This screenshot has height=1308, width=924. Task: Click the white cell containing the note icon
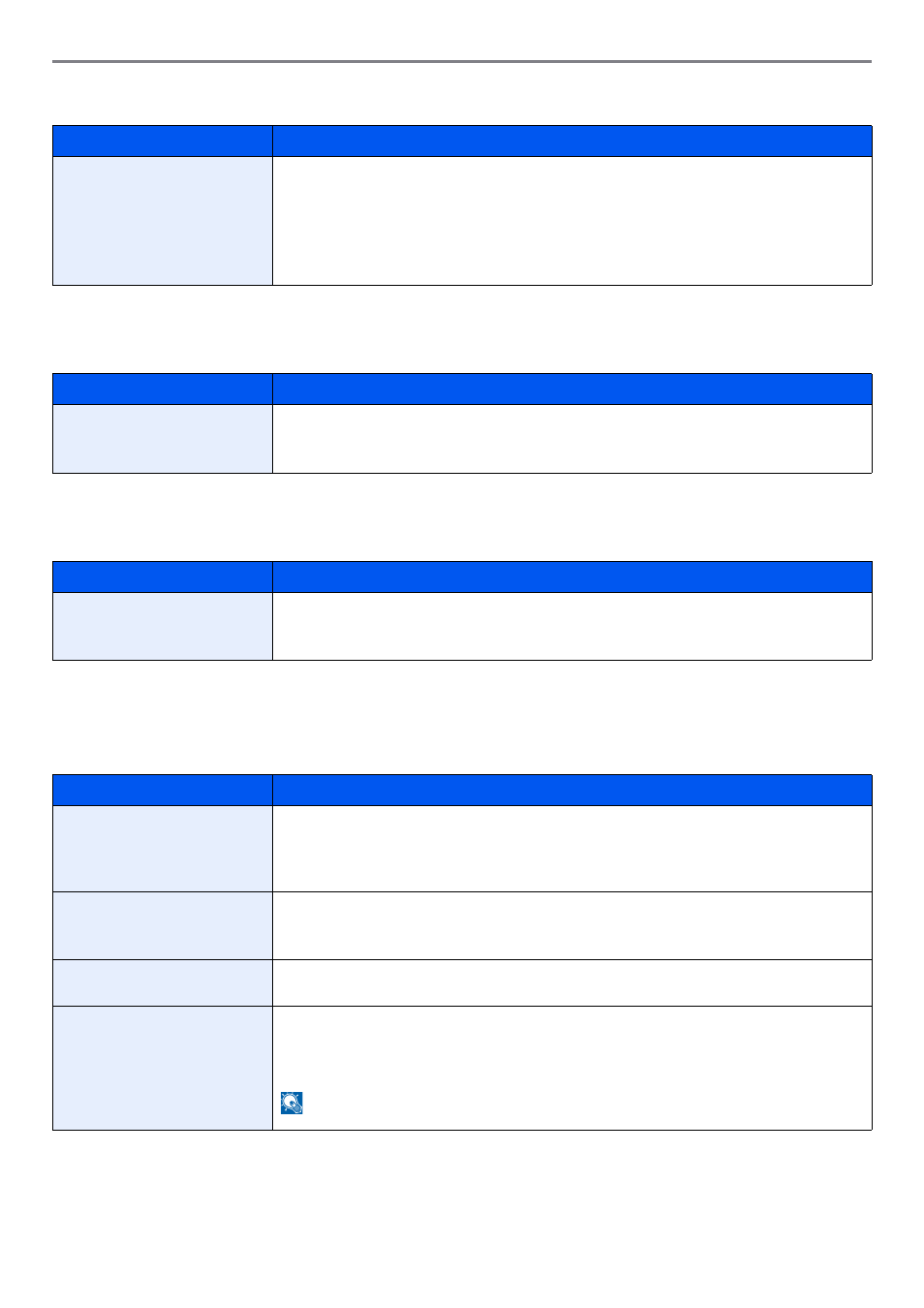coord(572,1068)
